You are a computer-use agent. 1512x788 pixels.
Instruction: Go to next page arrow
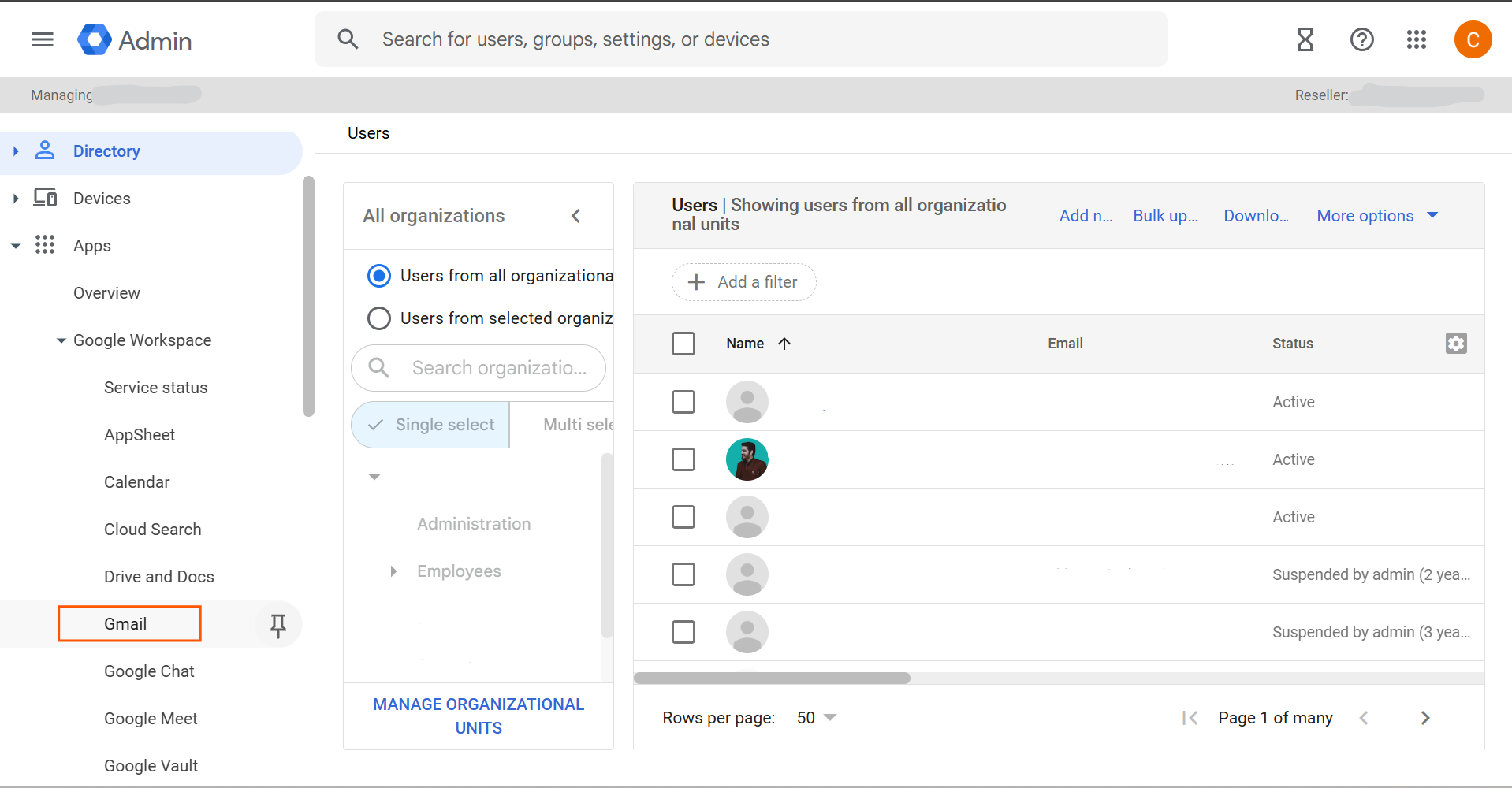1424,718
